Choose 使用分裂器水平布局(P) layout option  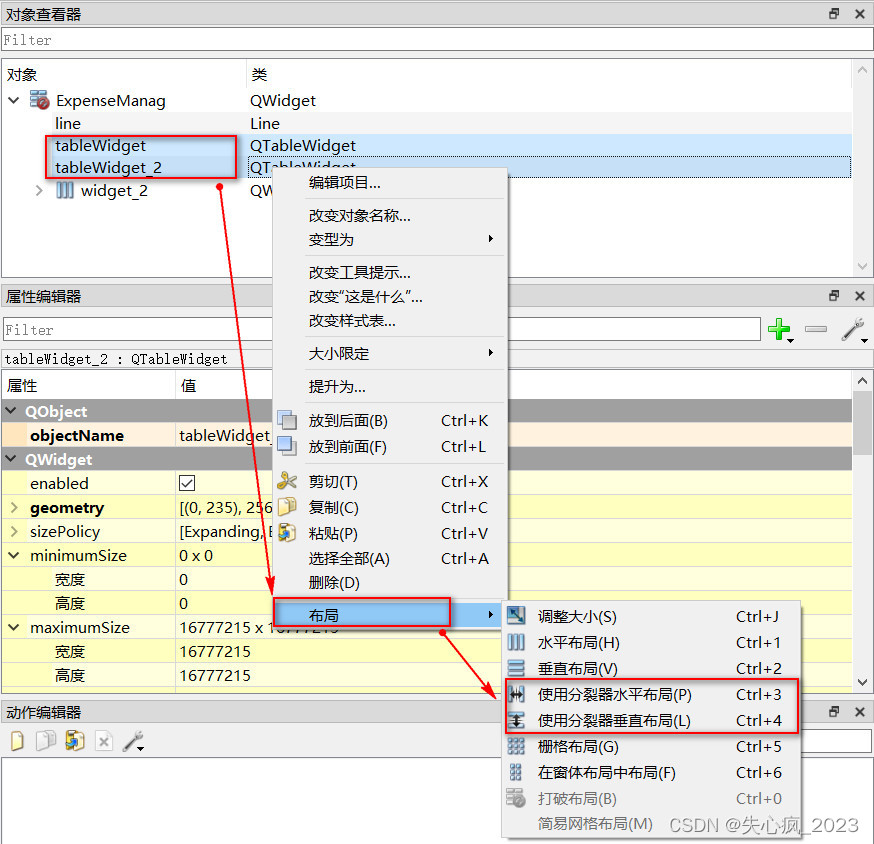600,692
